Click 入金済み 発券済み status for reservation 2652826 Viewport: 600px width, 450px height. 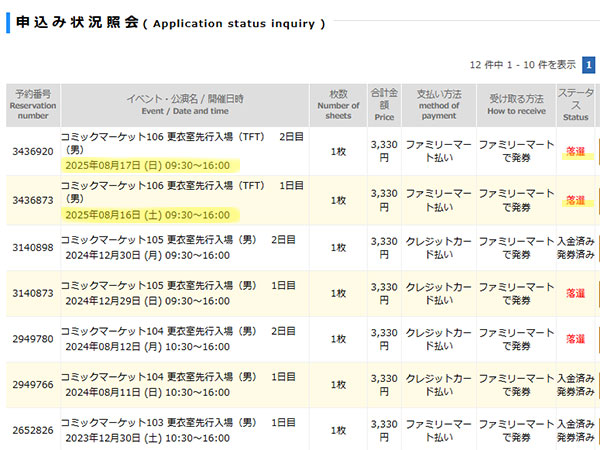coord(576,430)
